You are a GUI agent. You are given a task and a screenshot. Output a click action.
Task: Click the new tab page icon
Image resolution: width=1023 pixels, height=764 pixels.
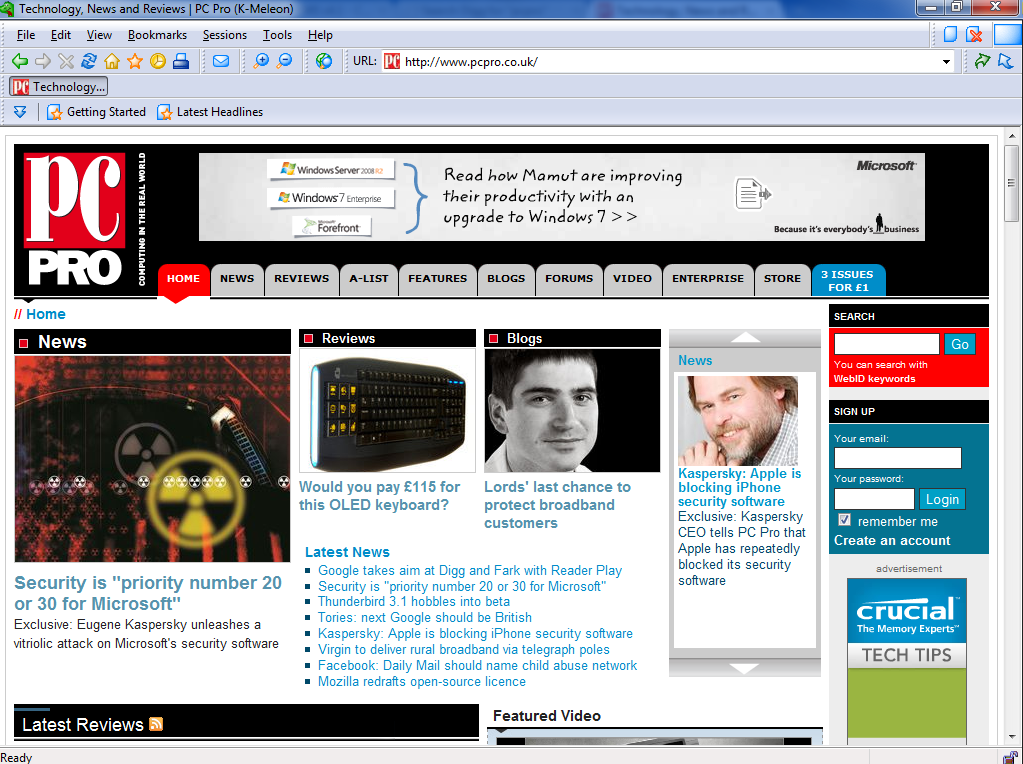point(951,34)
